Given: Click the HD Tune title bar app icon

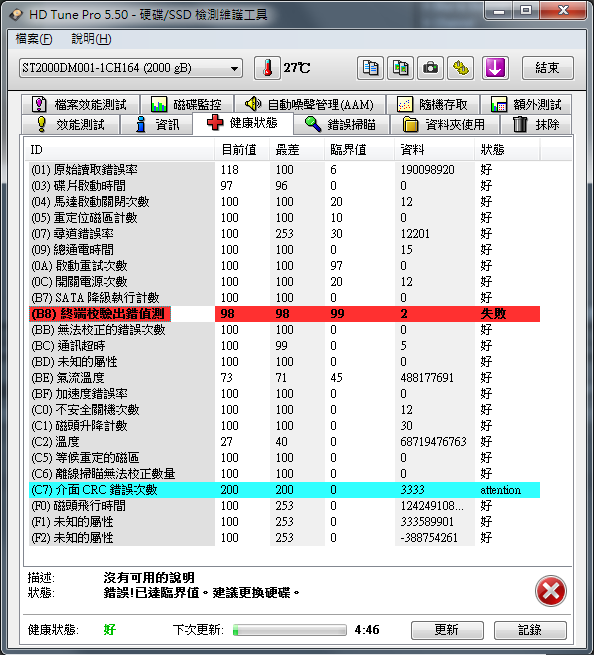Looking at the screenshot, I should pyautogui.click(x=16, y=15).
